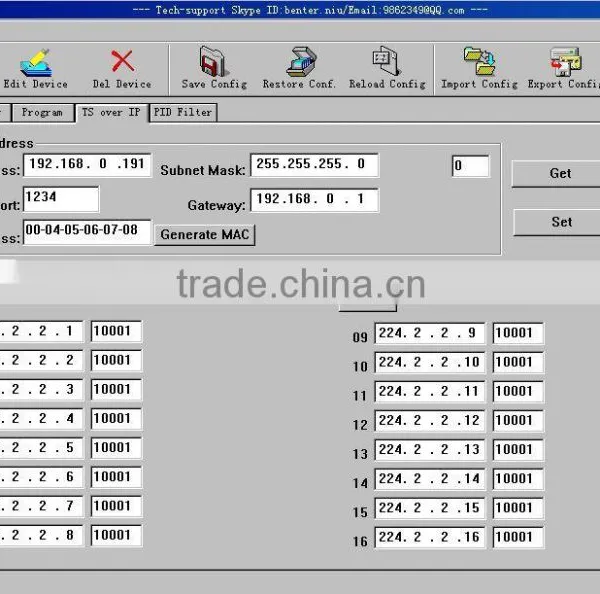This screenshot has height=594, width=600.
Task: Click channel 15 port field
Action: click(518, 508)
